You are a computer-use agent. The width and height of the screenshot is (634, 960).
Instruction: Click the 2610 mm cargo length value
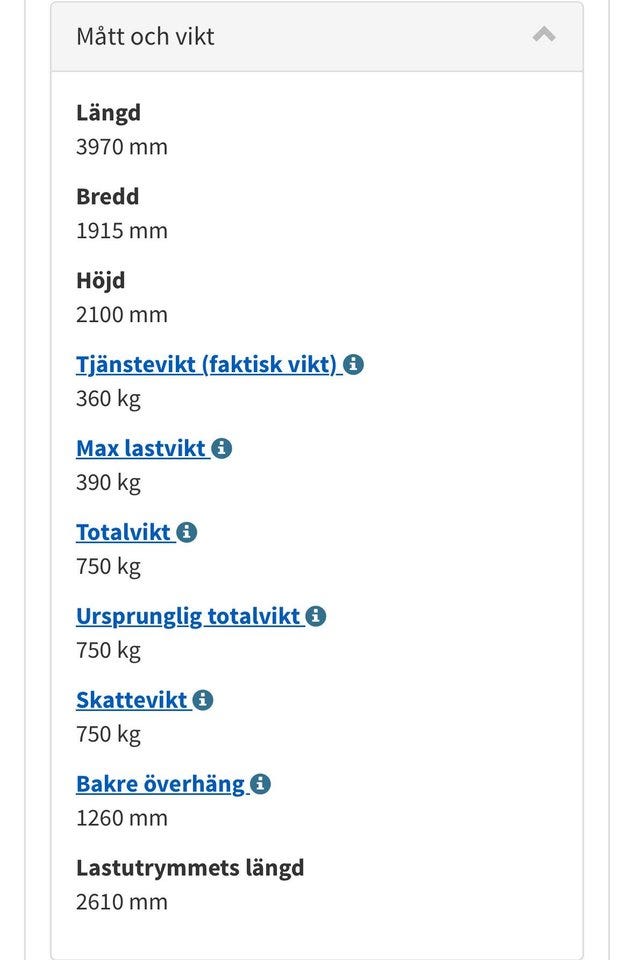[x=122, y=902]
